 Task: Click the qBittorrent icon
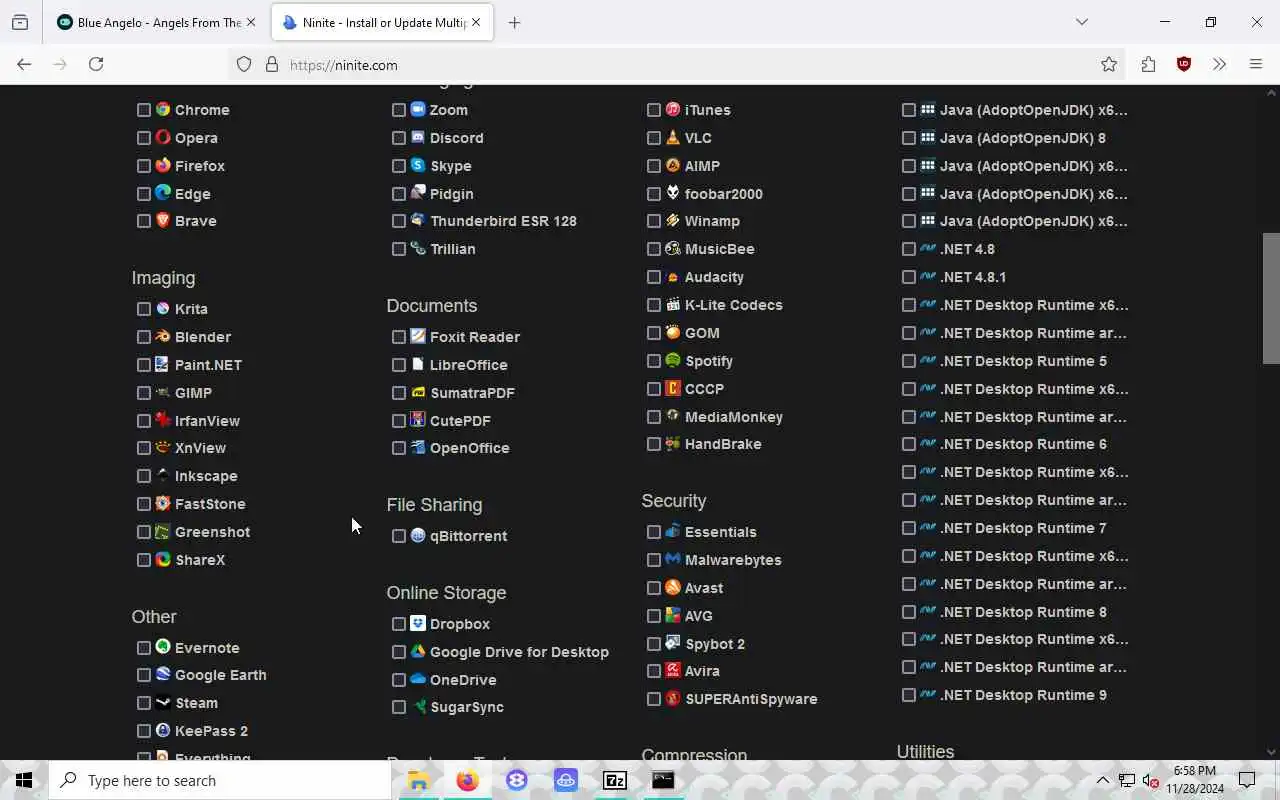(418, 536)
